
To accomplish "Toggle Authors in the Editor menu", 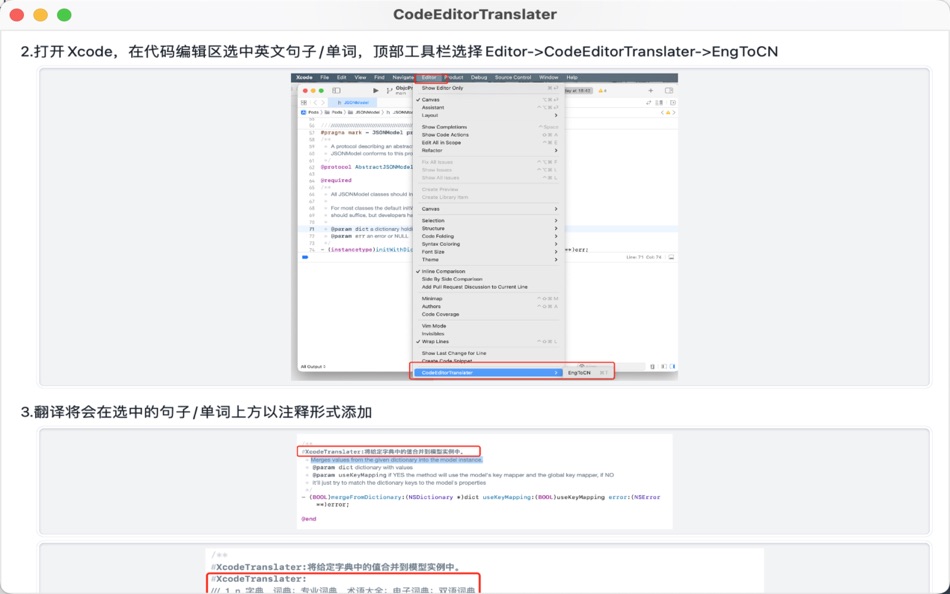I will [x=488, y=306].
